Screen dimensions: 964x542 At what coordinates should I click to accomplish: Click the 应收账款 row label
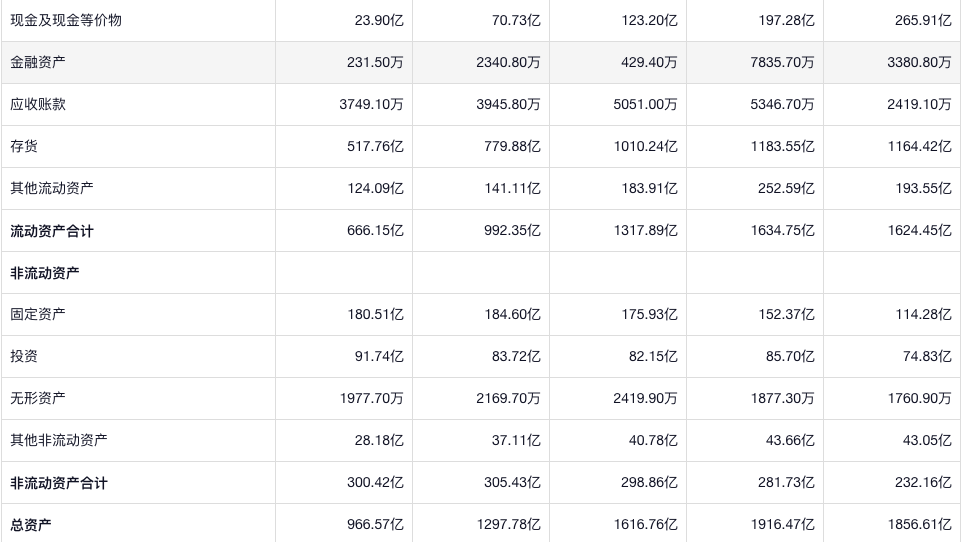(38, 104)
